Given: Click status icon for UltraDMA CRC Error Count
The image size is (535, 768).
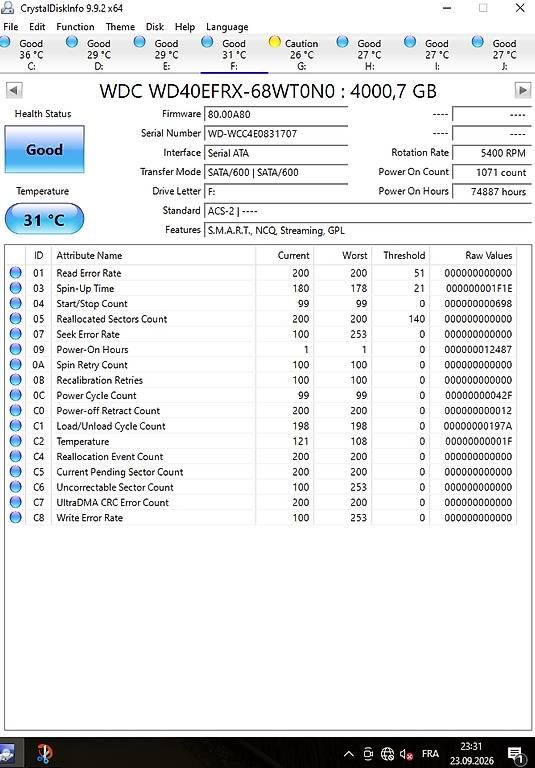Looking at the screenshot, I should 16,502.
